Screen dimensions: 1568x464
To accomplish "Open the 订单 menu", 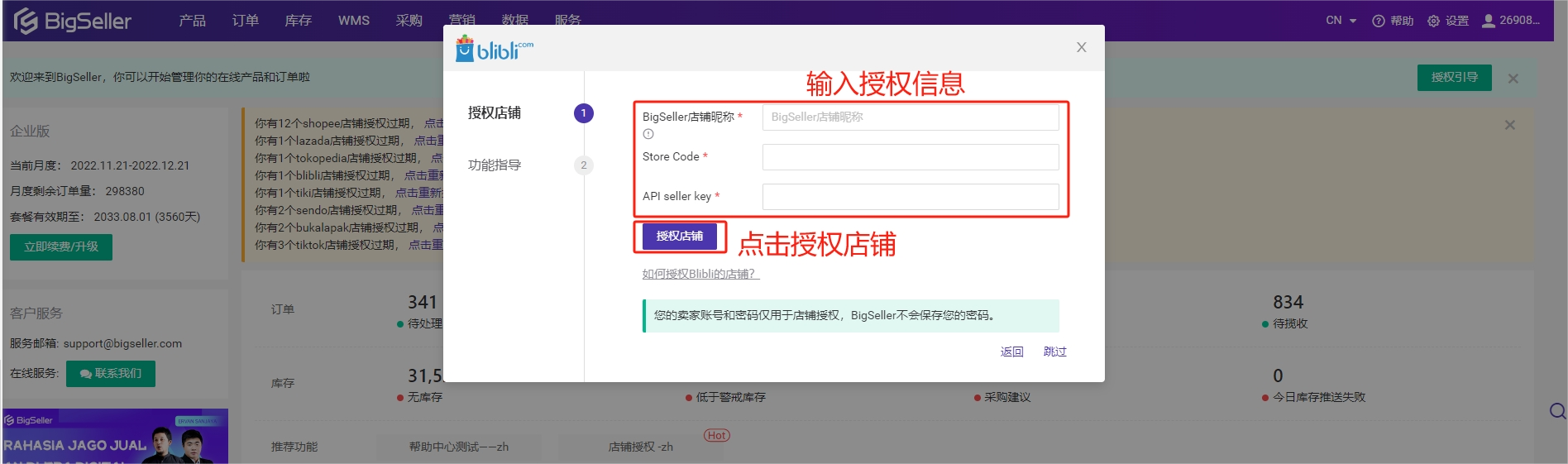I will tap(245, 21).
